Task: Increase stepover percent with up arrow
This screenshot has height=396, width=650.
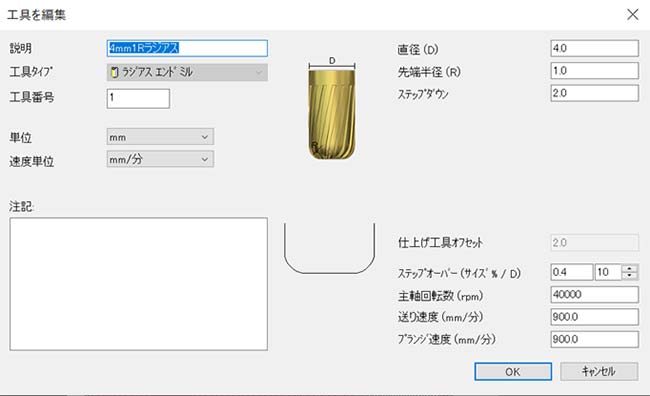Action: 630,268
